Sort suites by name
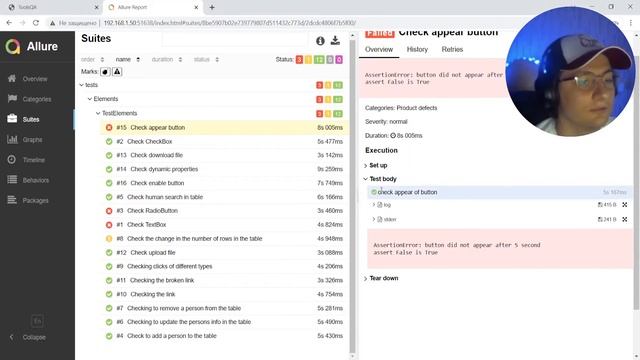The width and height of the screenshot is (640, 360). tap(128, 60)
